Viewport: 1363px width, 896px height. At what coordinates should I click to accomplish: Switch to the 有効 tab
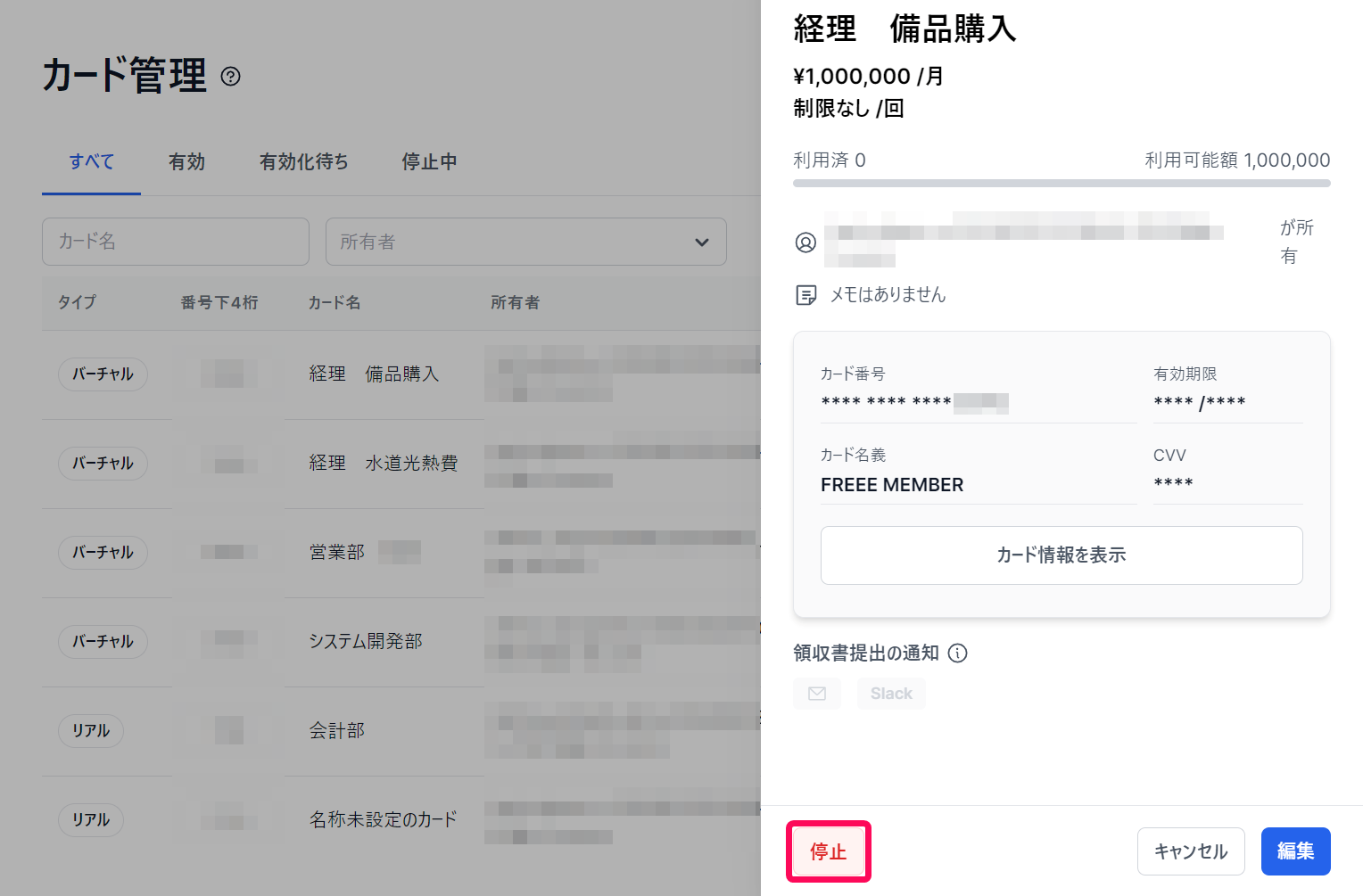click(x=186, y=162)
